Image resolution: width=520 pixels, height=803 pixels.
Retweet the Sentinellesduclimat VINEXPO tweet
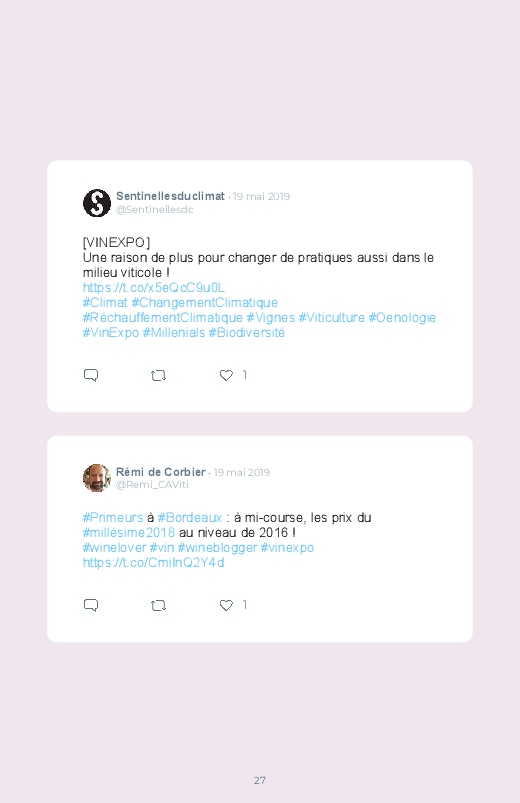point(158,376)
